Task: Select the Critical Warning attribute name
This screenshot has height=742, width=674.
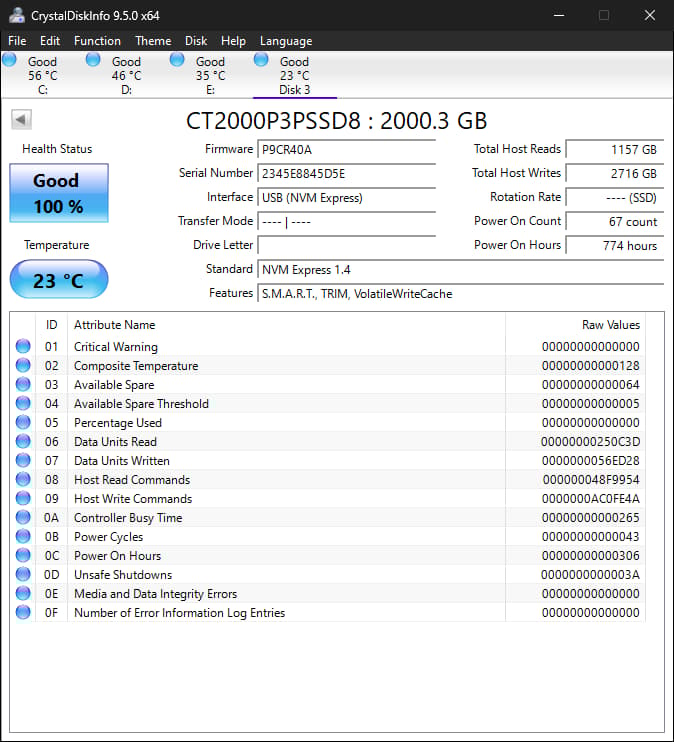Action: coord(115,347)
